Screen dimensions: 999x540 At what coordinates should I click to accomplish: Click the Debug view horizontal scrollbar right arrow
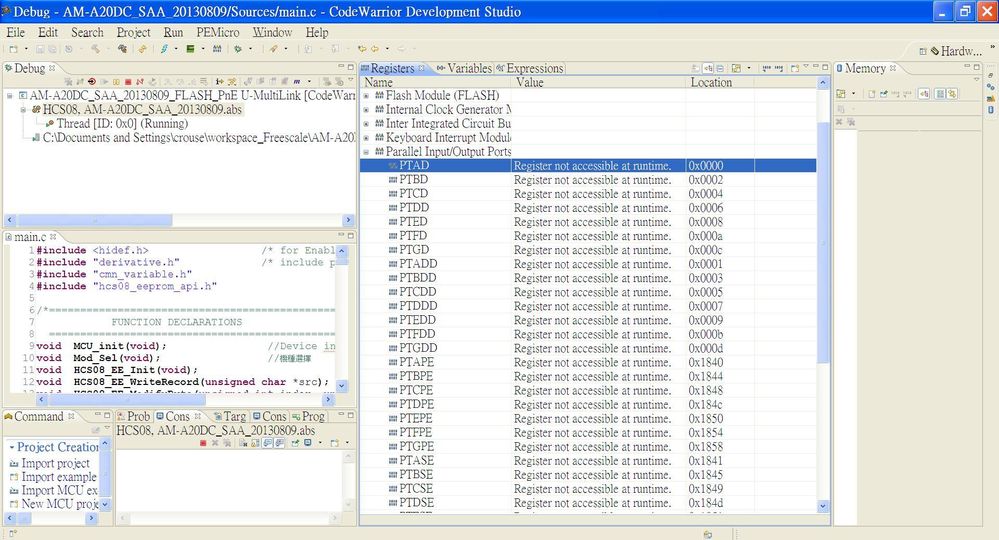click(348, 220)
